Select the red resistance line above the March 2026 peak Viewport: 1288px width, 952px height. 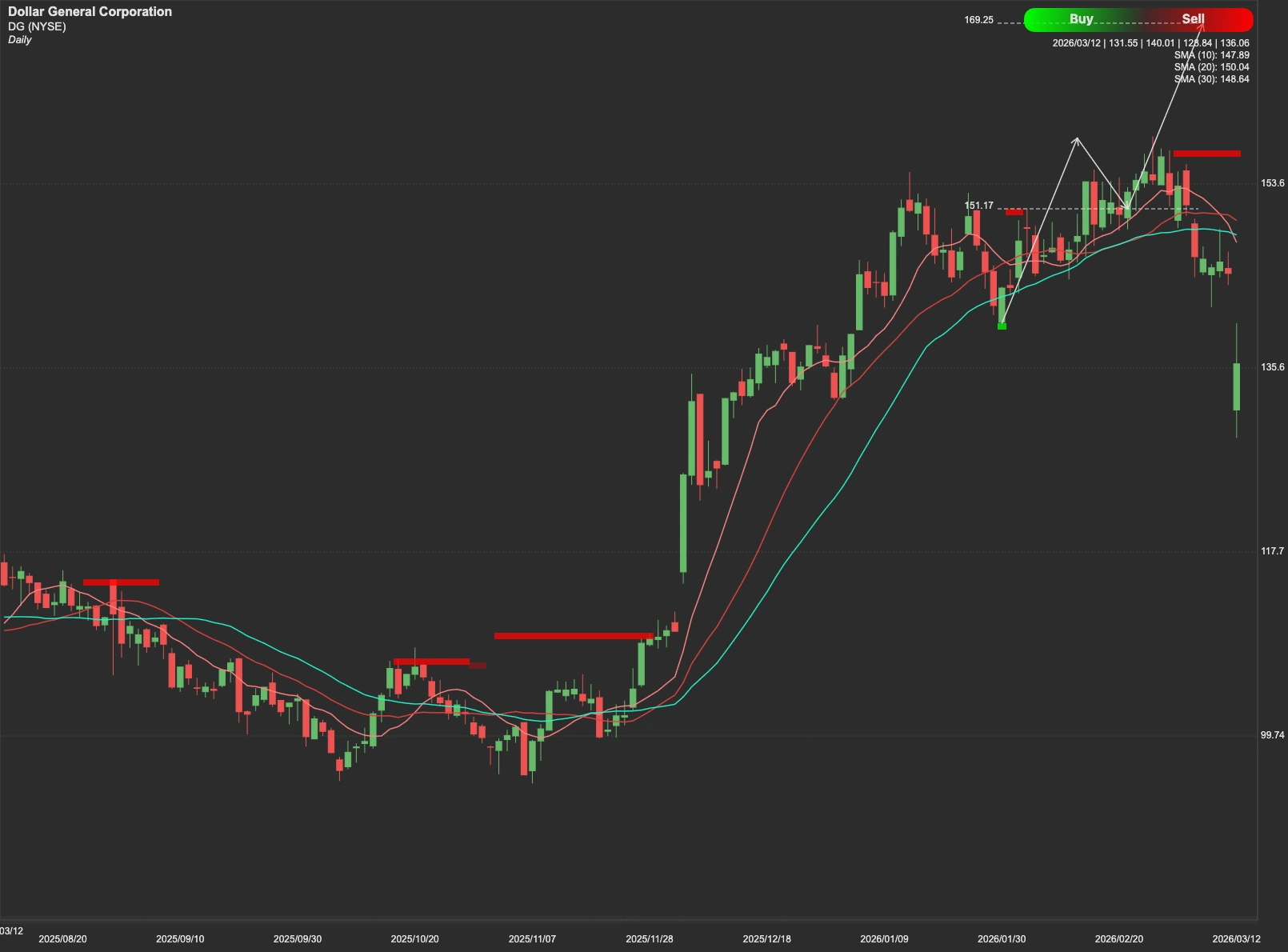coord(1206,154)
